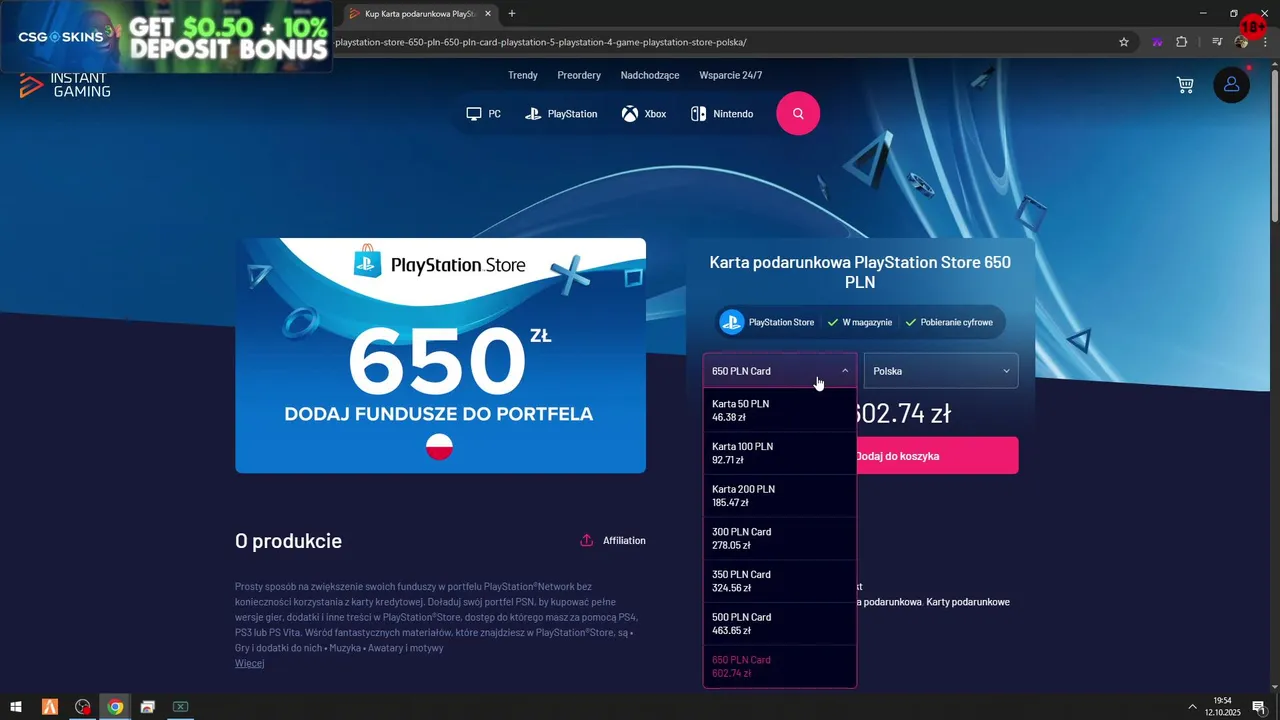Close the Kup Karta podarunkowa tab
Screen dimensions: 1280x720
pos(488,14)
